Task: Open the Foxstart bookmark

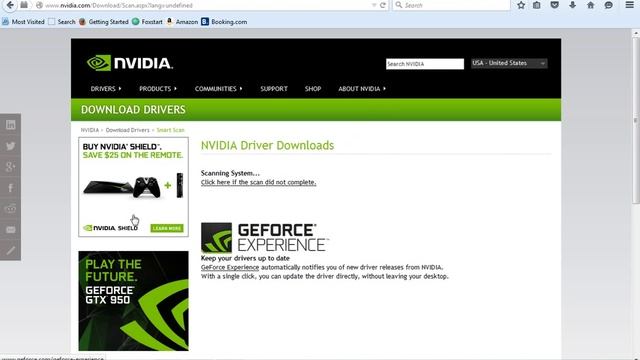Action: [x=147, y=22]
